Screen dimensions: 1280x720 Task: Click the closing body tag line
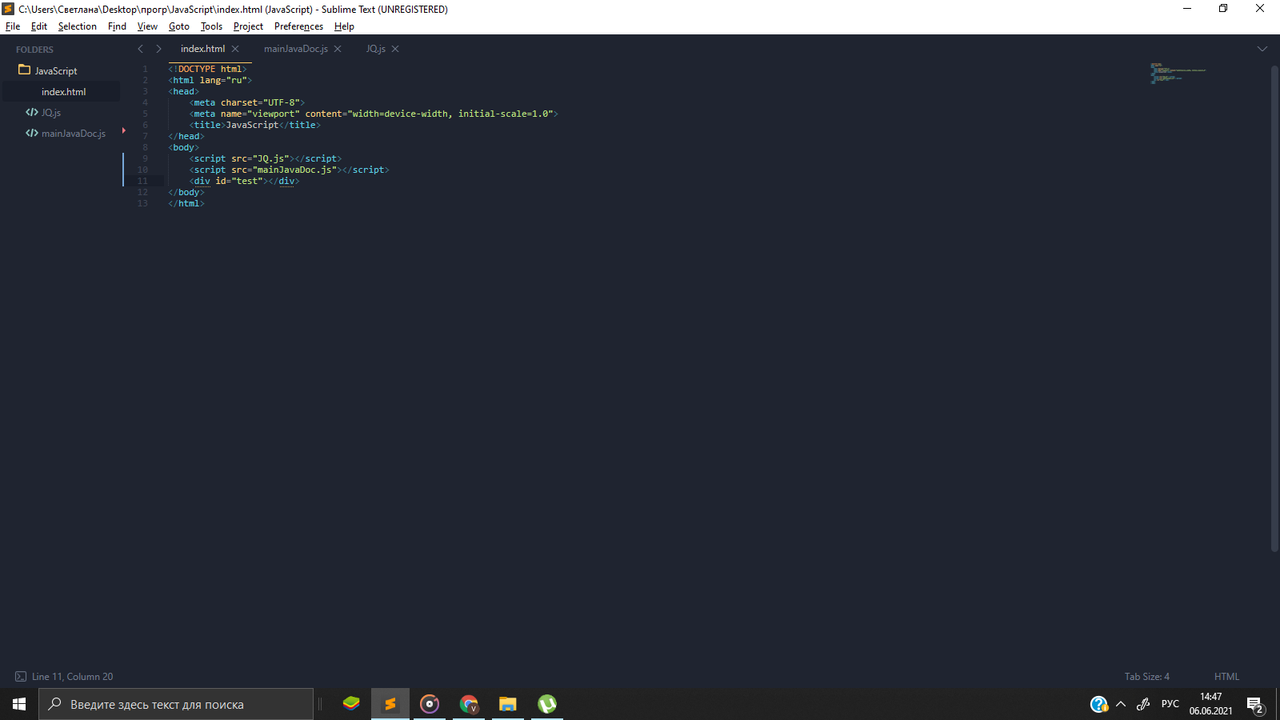click(x=186, y=192)
